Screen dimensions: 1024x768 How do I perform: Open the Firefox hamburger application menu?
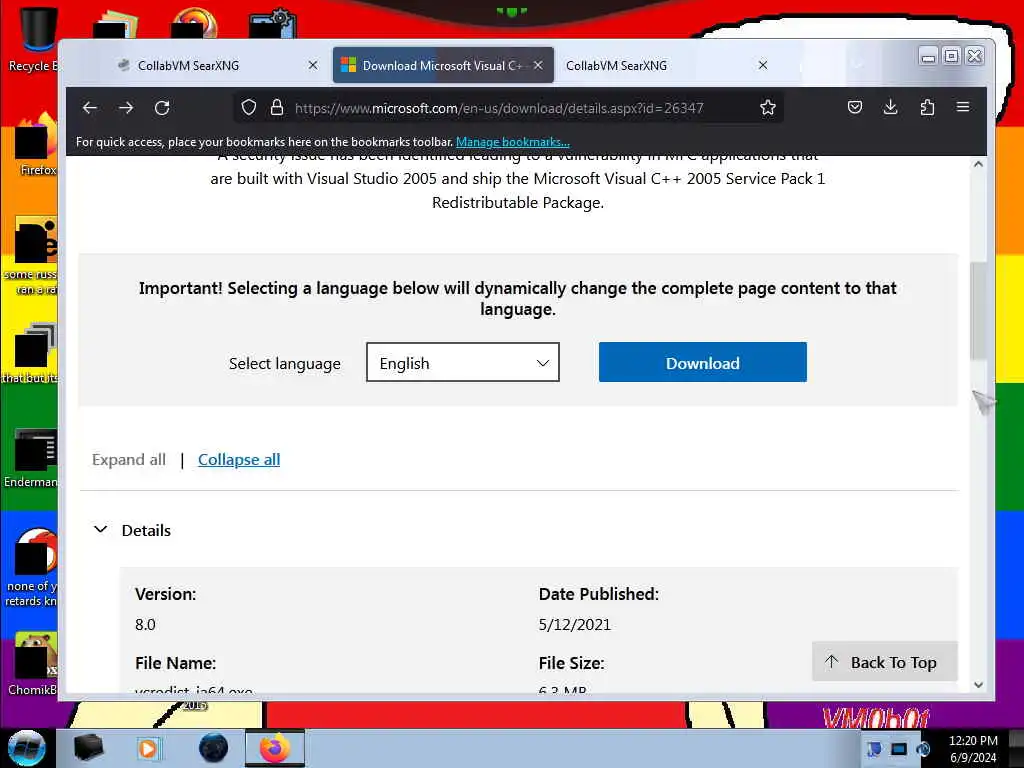point(963,107)
